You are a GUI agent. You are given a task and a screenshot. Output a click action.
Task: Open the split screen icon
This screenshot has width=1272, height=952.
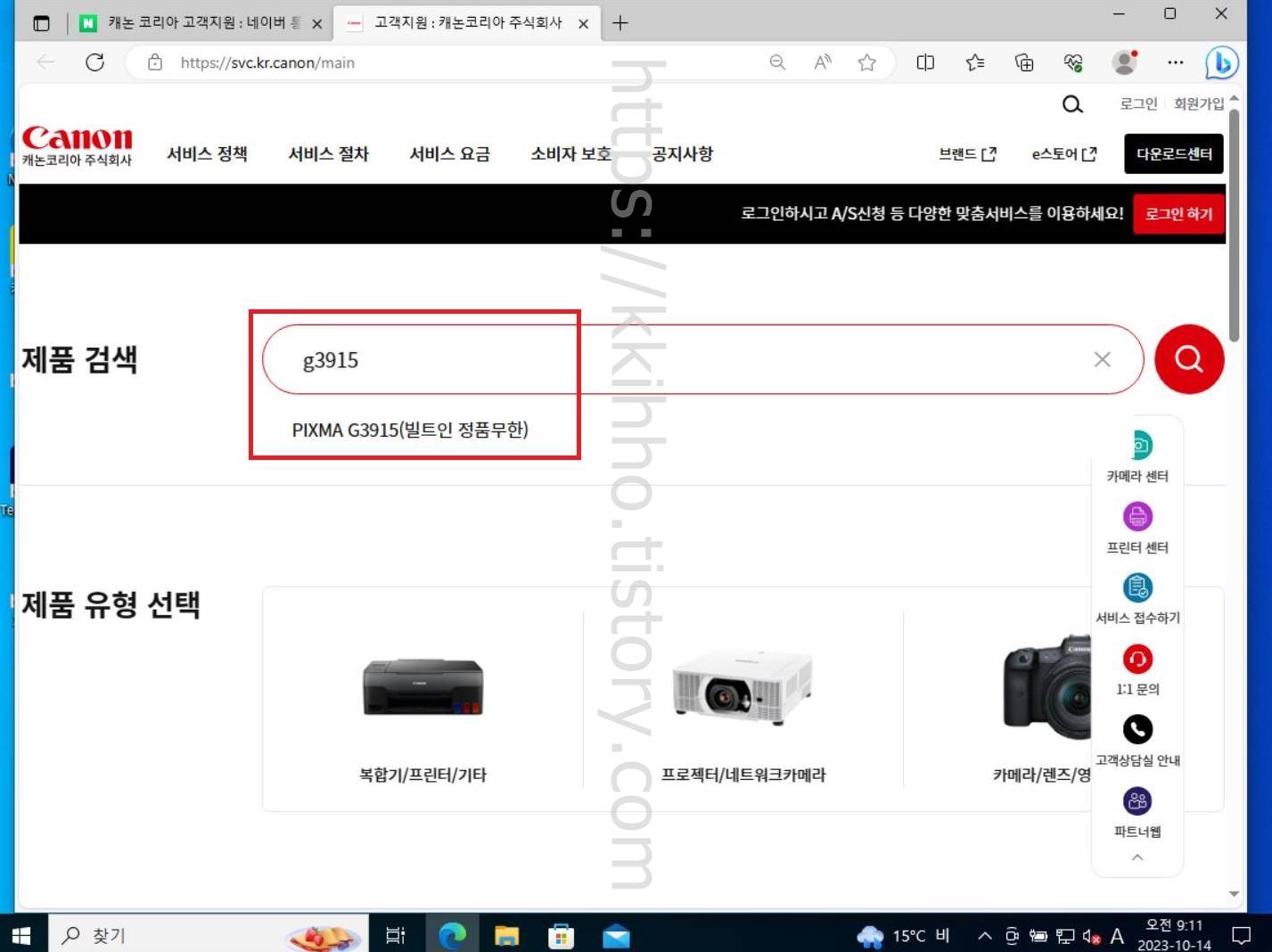[x=925, y=62]
